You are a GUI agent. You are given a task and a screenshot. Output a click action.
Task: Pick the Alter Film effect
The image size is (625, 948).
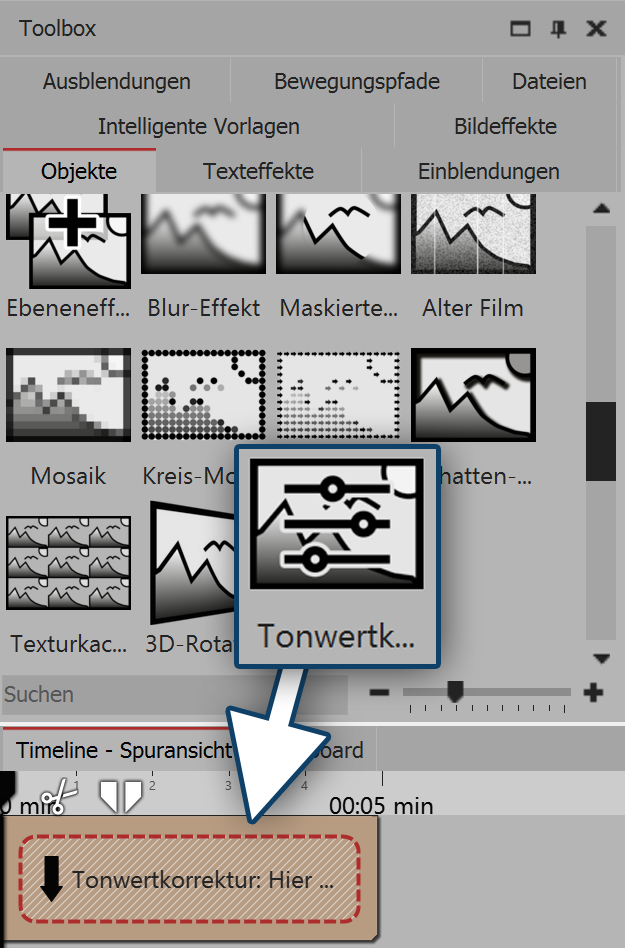[x=473, y=234]
